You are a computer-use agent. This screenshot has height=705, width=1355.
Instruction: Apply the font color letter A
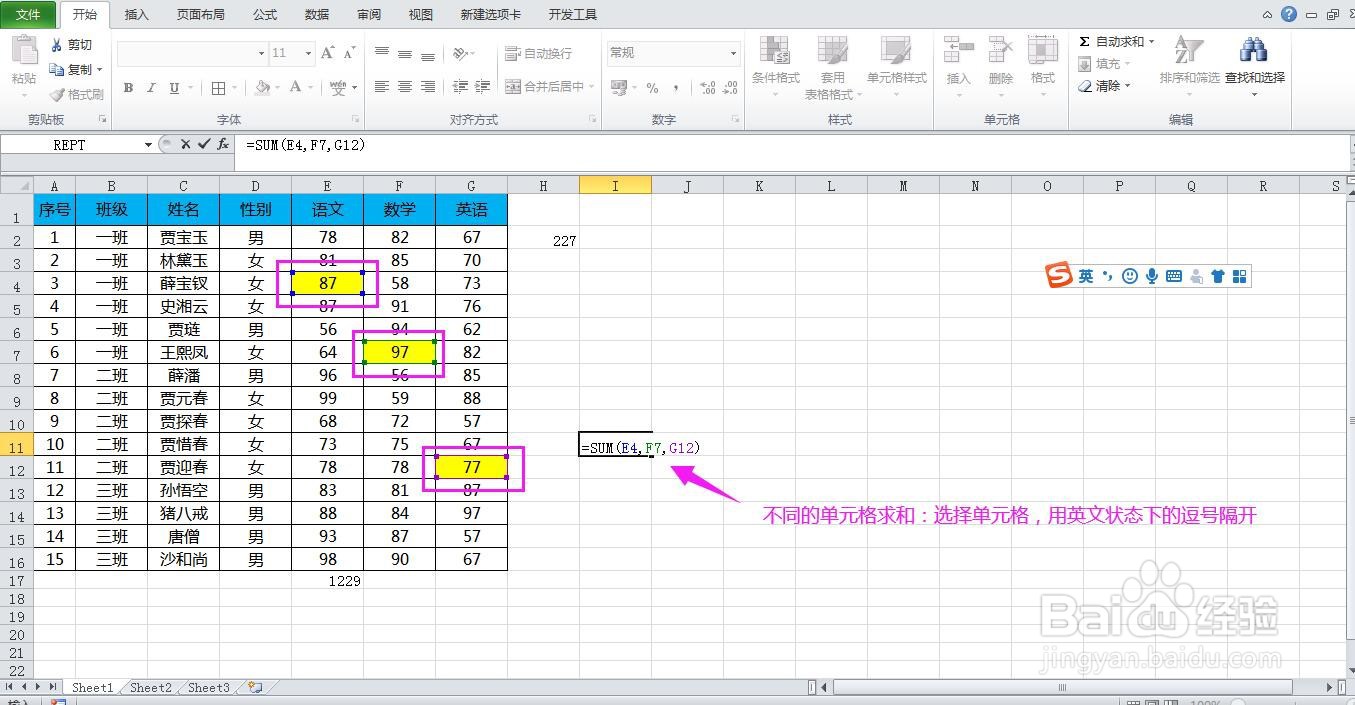coord(296,87)
